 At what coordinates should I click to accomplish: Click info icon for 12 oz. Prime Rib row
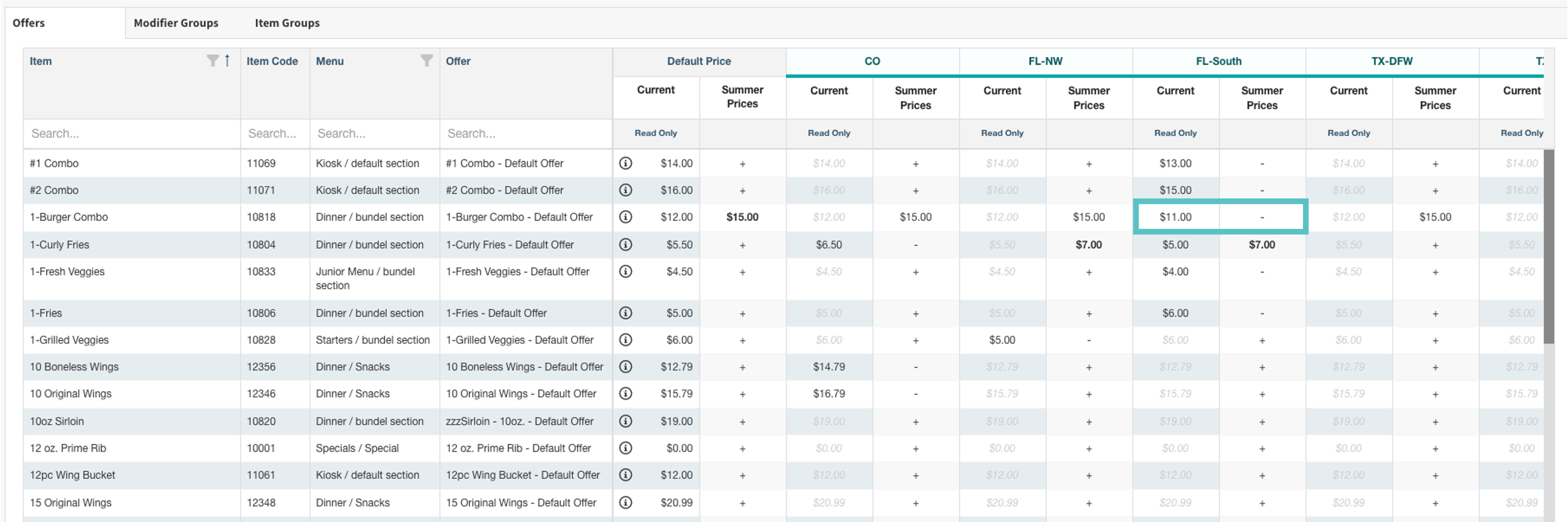point(625,448)
